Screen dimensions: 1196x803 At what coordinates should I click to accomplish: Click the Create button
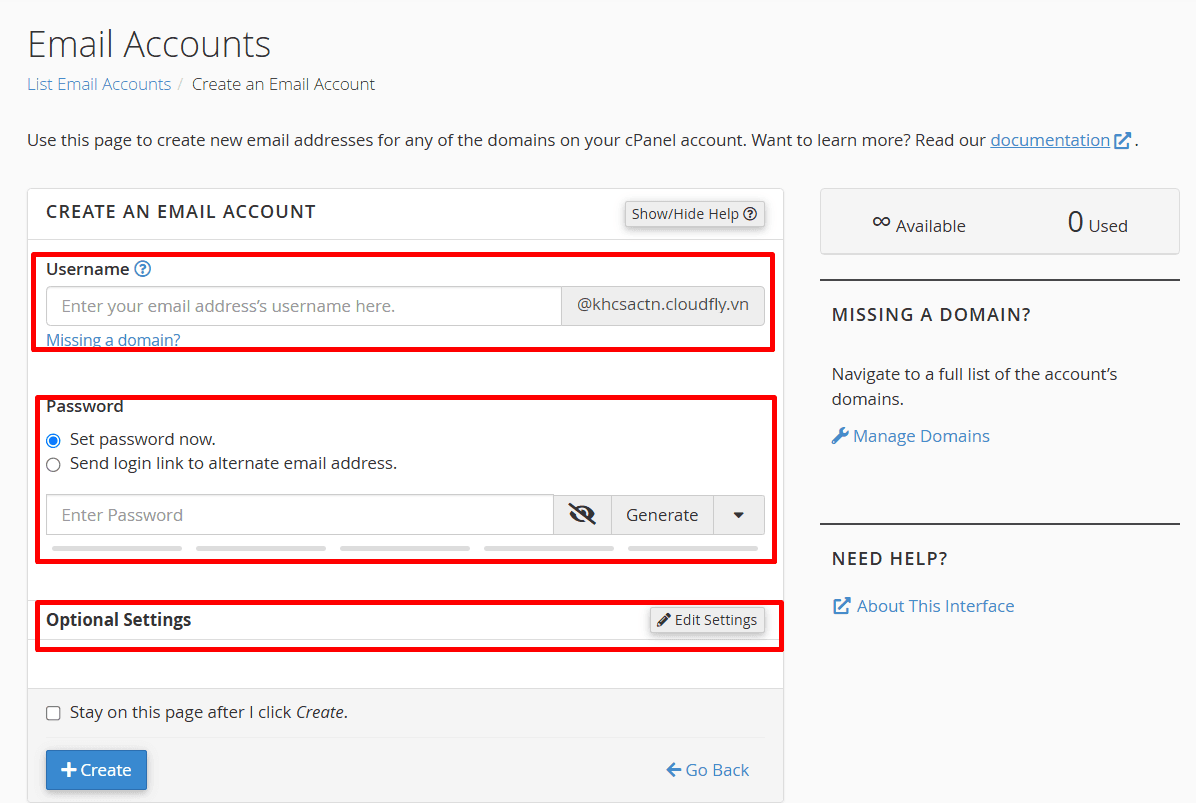[x=96, y=769]
